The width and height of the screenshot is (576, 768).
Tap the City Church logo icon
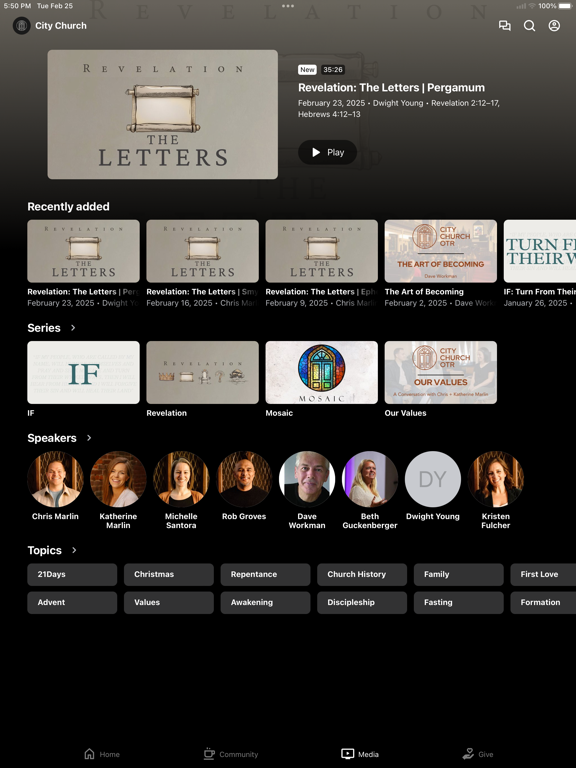coord(22,25)
